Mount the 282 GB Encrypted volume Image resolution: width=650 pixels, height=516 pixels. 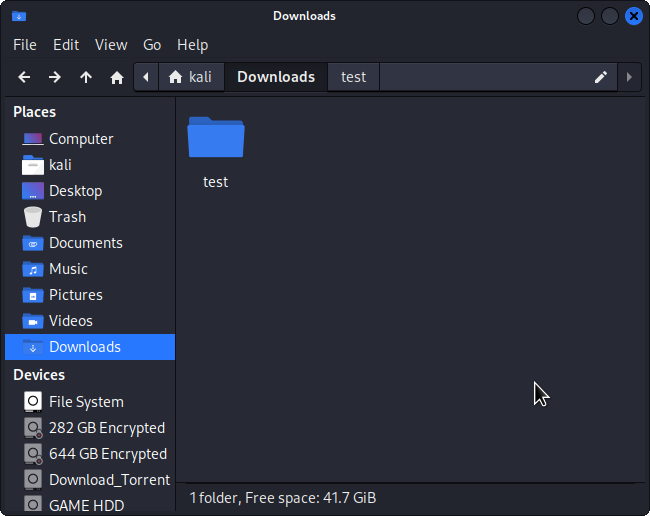(x=90, y=428)
